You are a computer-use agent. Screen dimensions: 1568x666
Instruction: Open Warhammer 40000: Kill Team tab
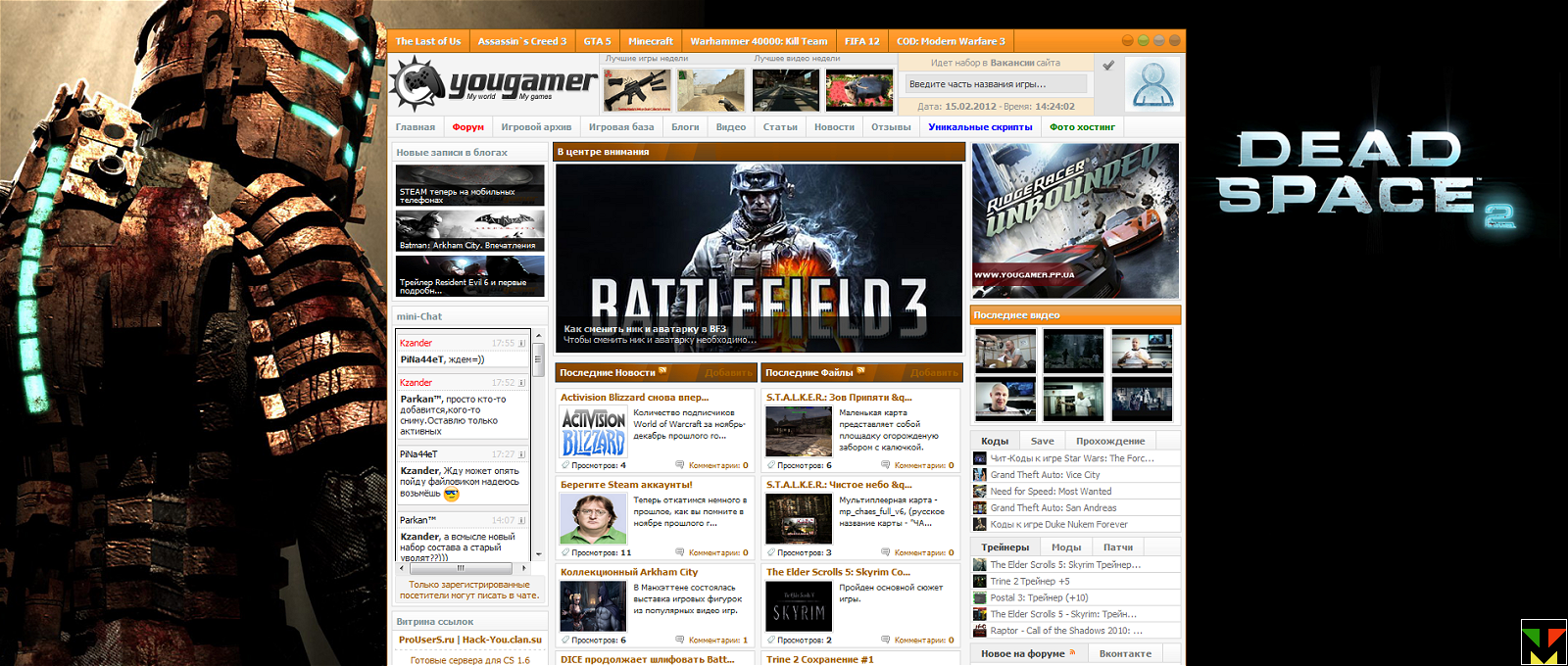(759, 41)
